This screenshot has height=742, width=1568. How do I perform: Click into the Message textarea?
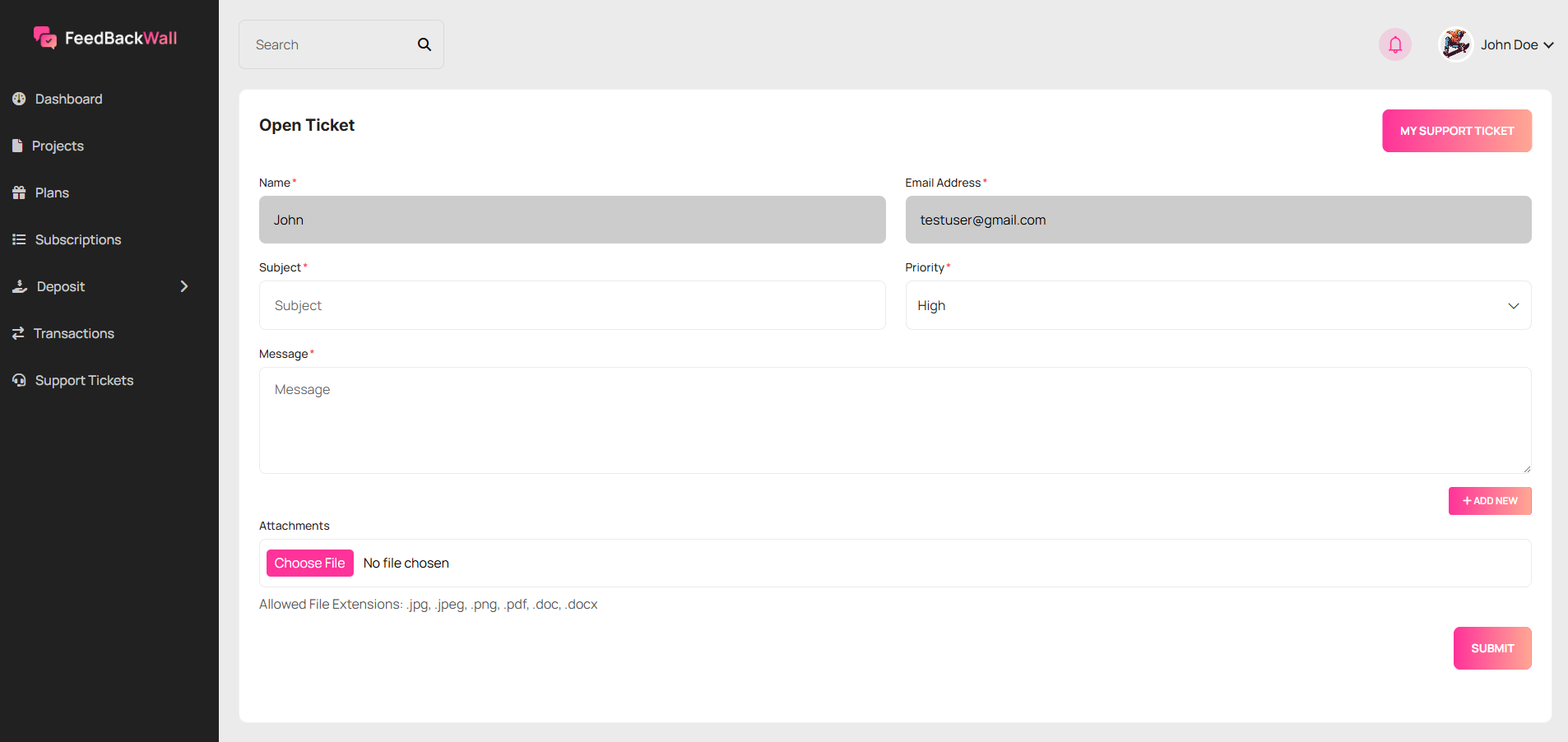(x=894, y=420)
